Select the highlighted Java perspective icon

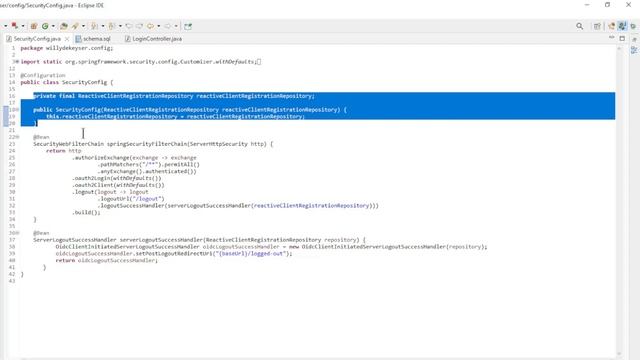(622, 26)
